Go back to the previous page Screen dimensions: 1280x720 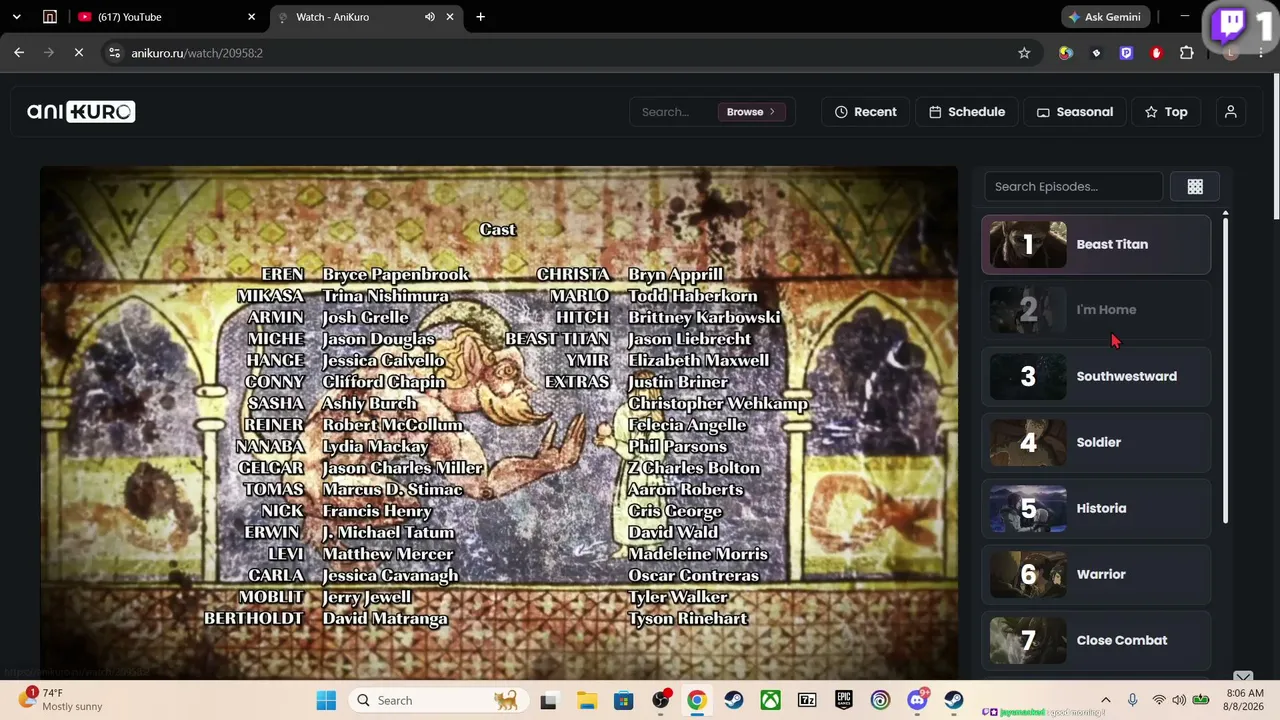click(19, 53)
